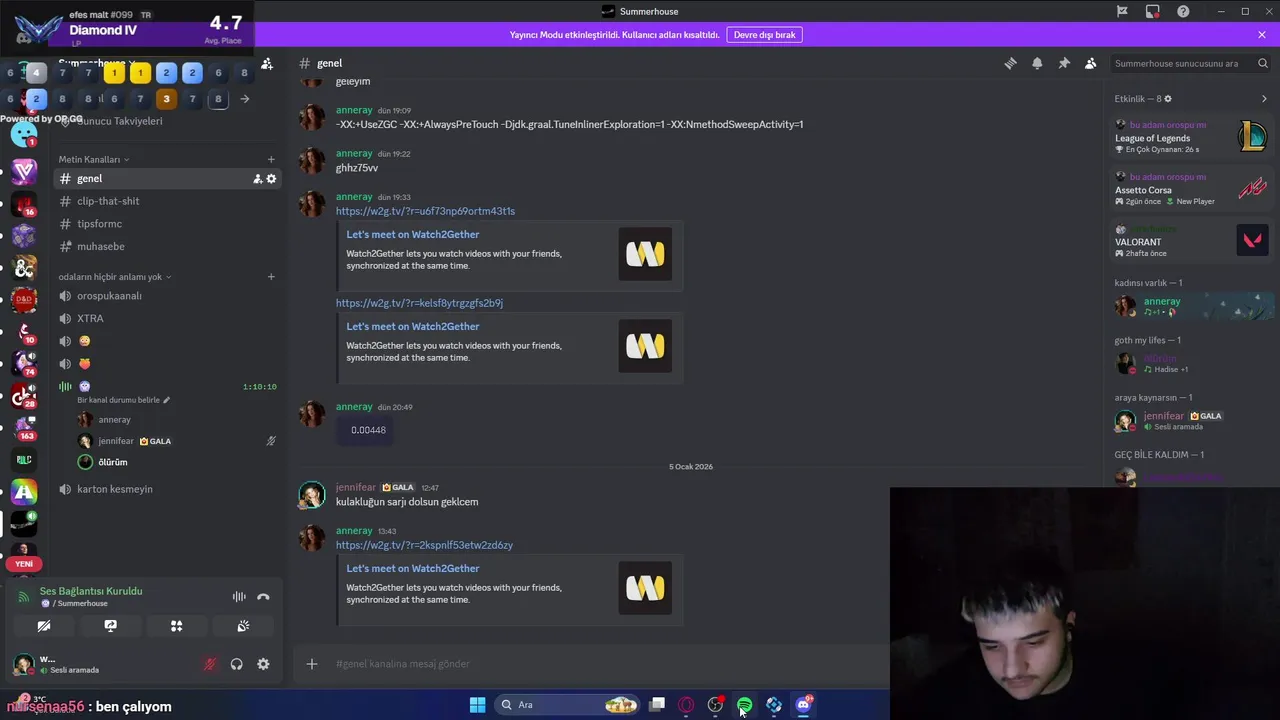The height and width of the screenshot is (720, 1280).
Task: Open the inbox icon with red dot
Action: [1153, 11]
